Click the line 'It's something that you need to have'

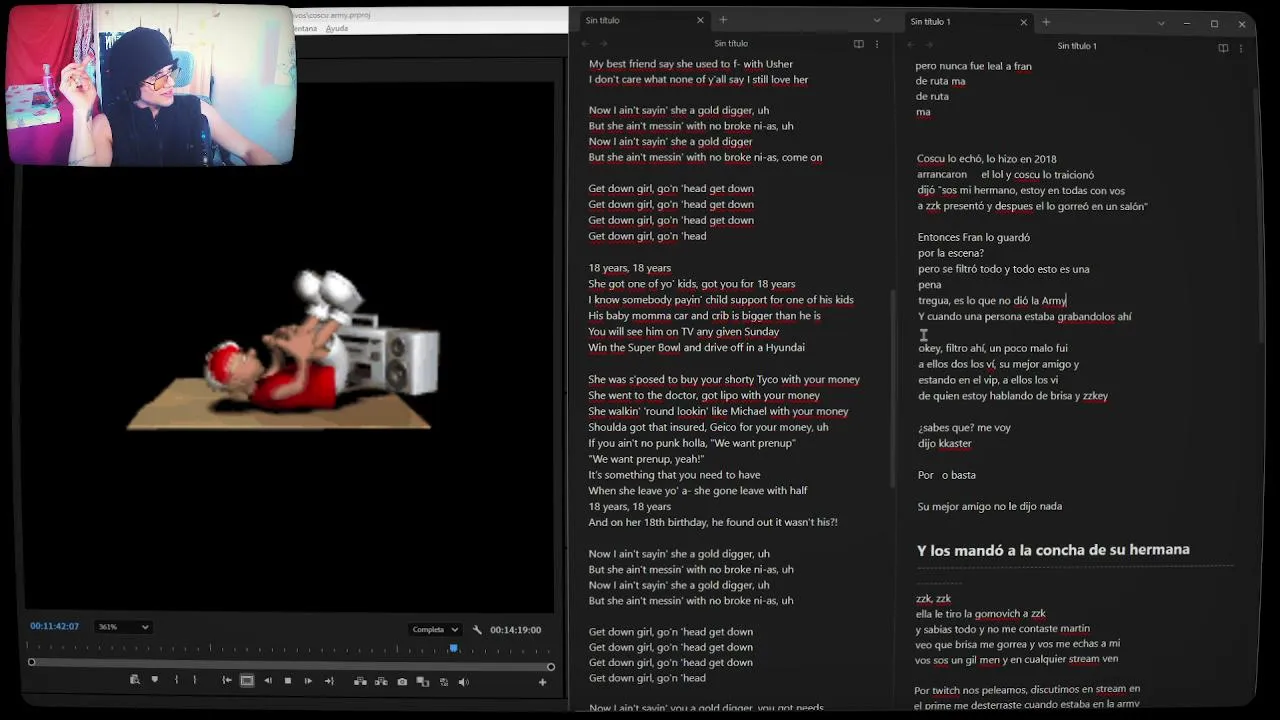[x=674, y=475]
